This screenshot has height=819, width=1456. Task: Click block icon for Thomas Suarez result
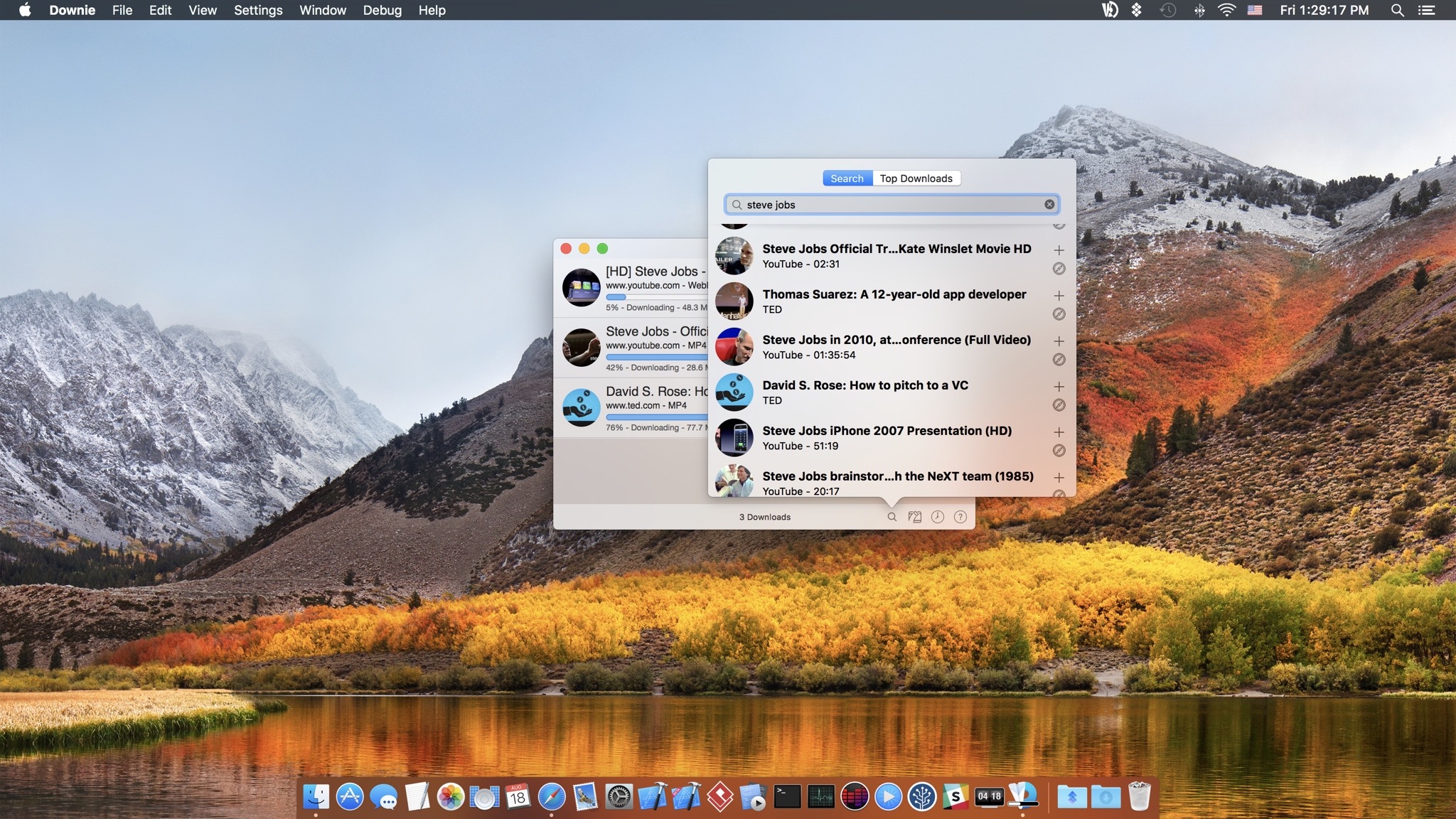tap(1059, 314)
